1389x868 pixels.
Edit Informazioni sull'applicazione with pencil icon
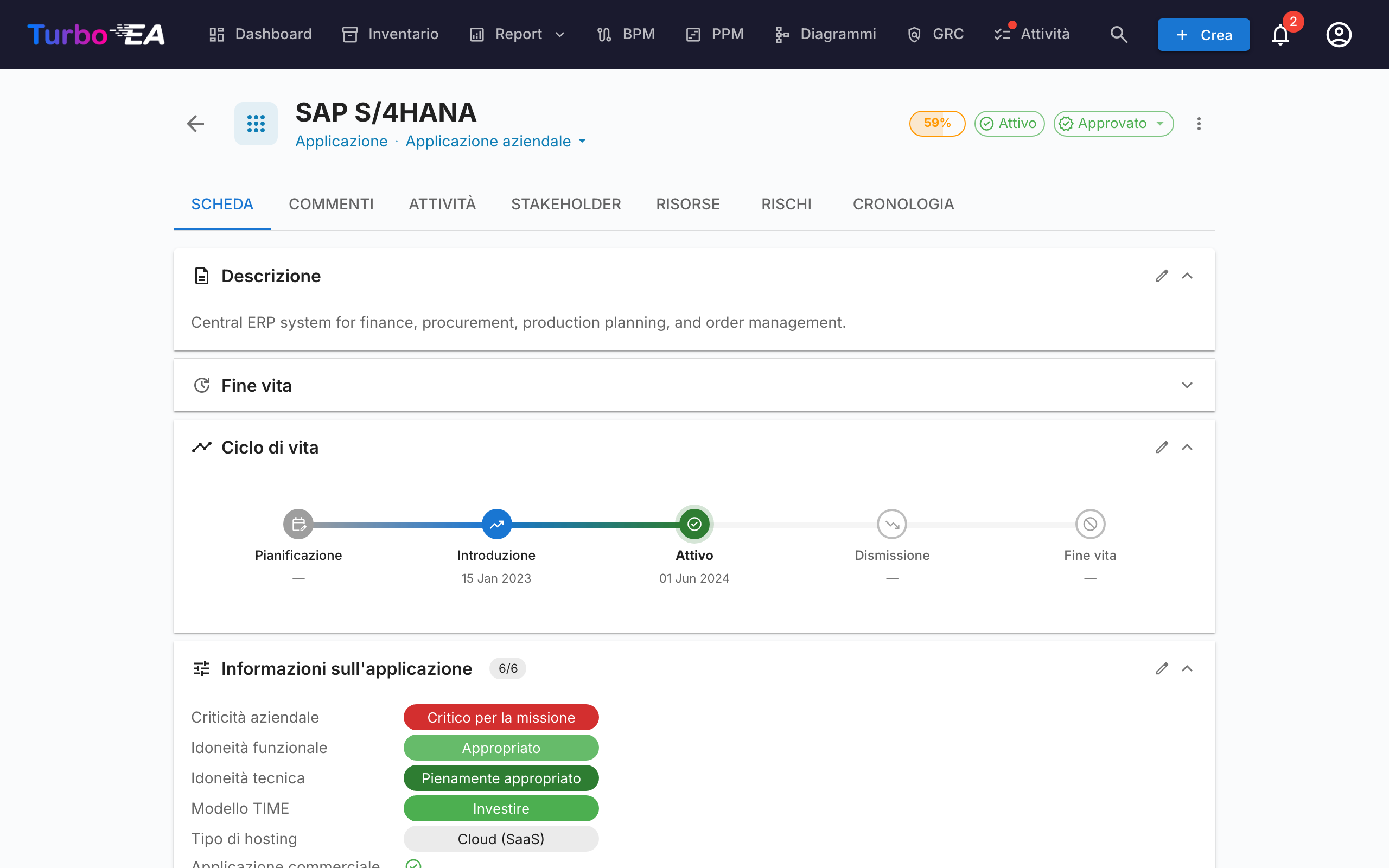point(1162,669)
